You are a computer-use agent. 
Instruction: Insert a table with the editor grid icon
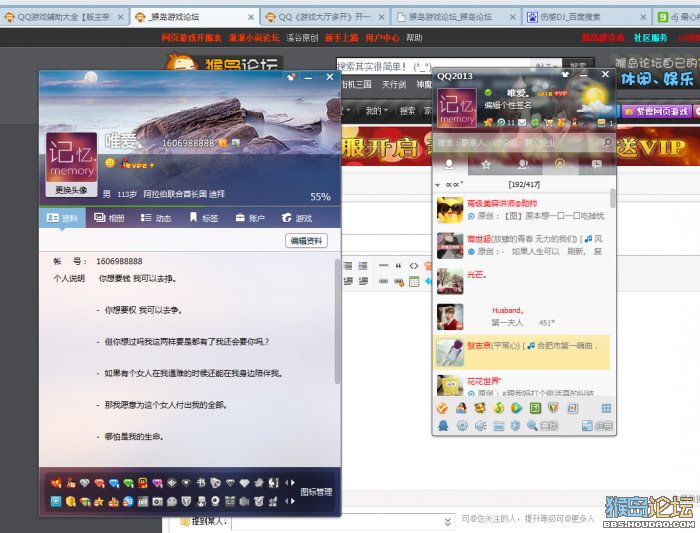(x=414, y=281)
